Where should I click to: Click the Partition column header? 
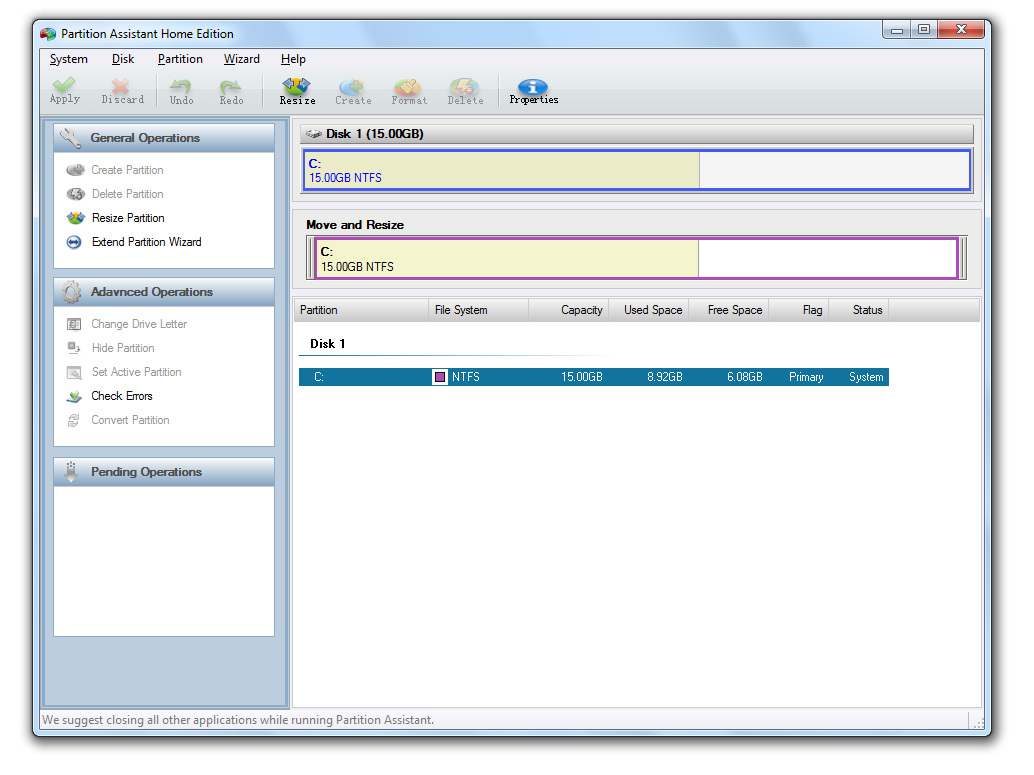(x=361, y=310)
